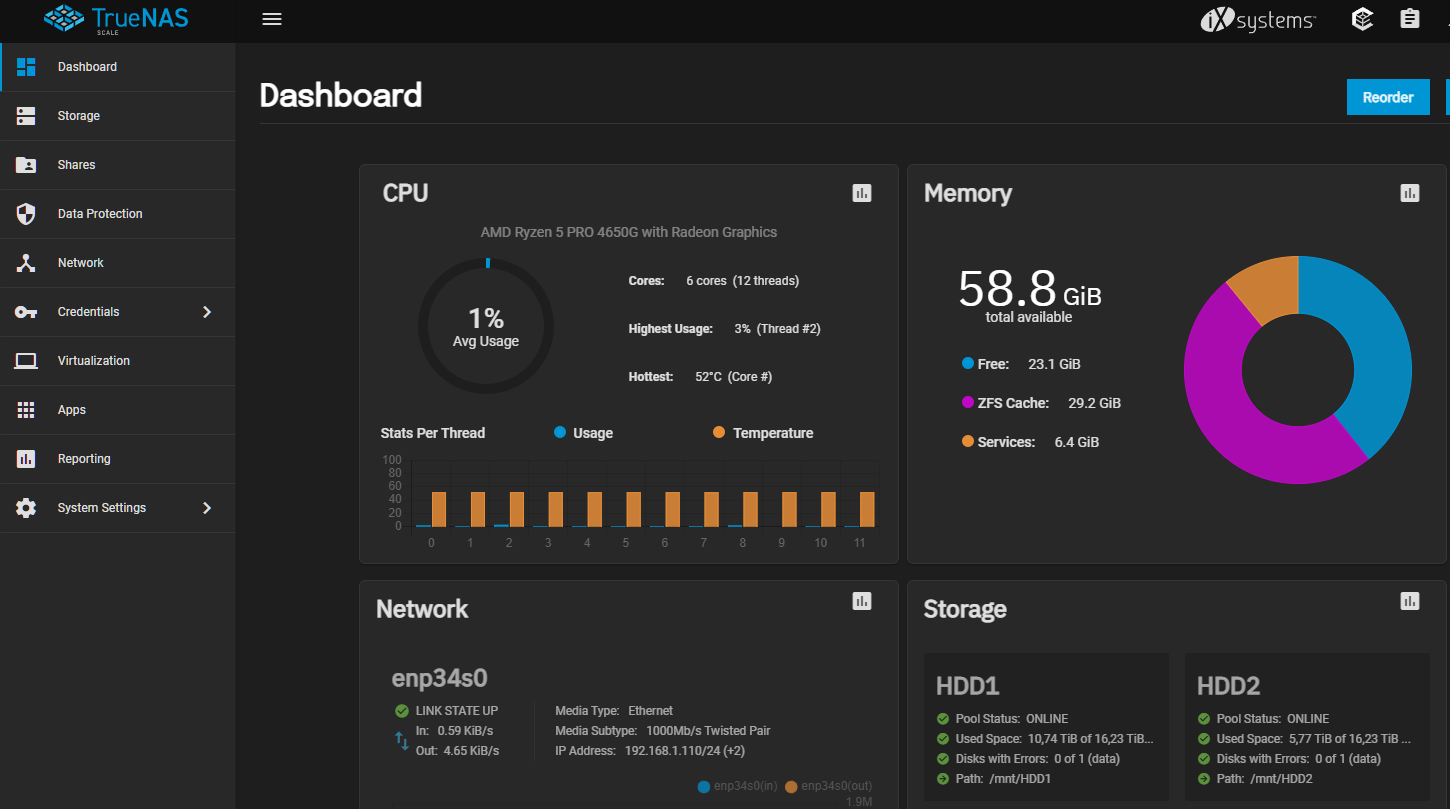The height and width of the screenshot is (809, 1450).
Task: Click the iXsystems logo
Action: pos(1259,19)
